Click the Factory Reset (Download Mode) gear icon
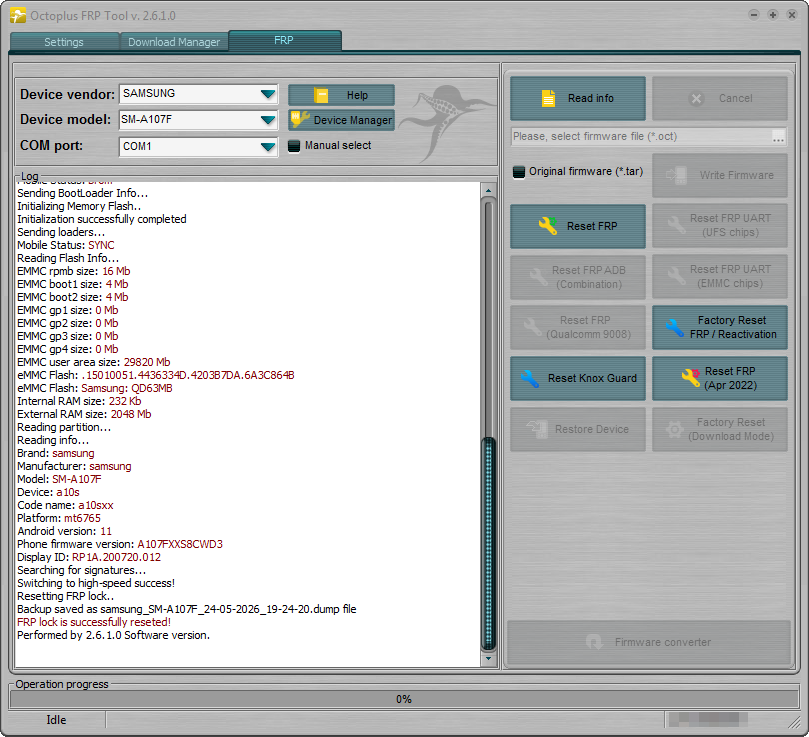The height and width of the screenshot is (737, 809). pyautogui.click(x=674, y=429)
